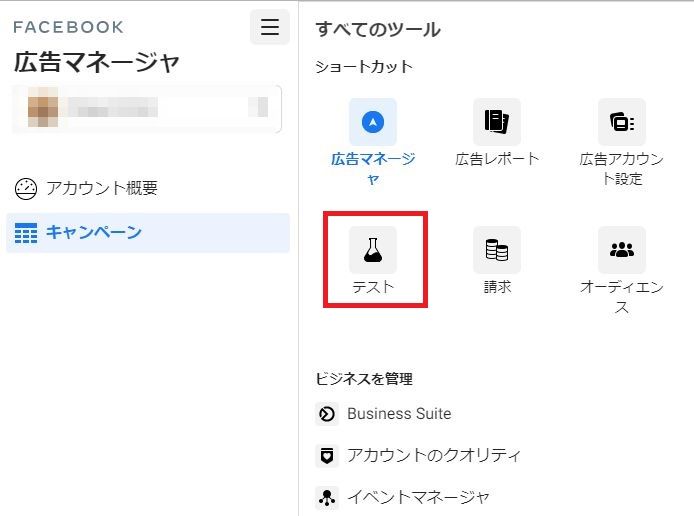Image resolution: width=694 pixels, height=516 pixels.
Task: Open the hamburger menu icon
Action: (x=270, y=27)
